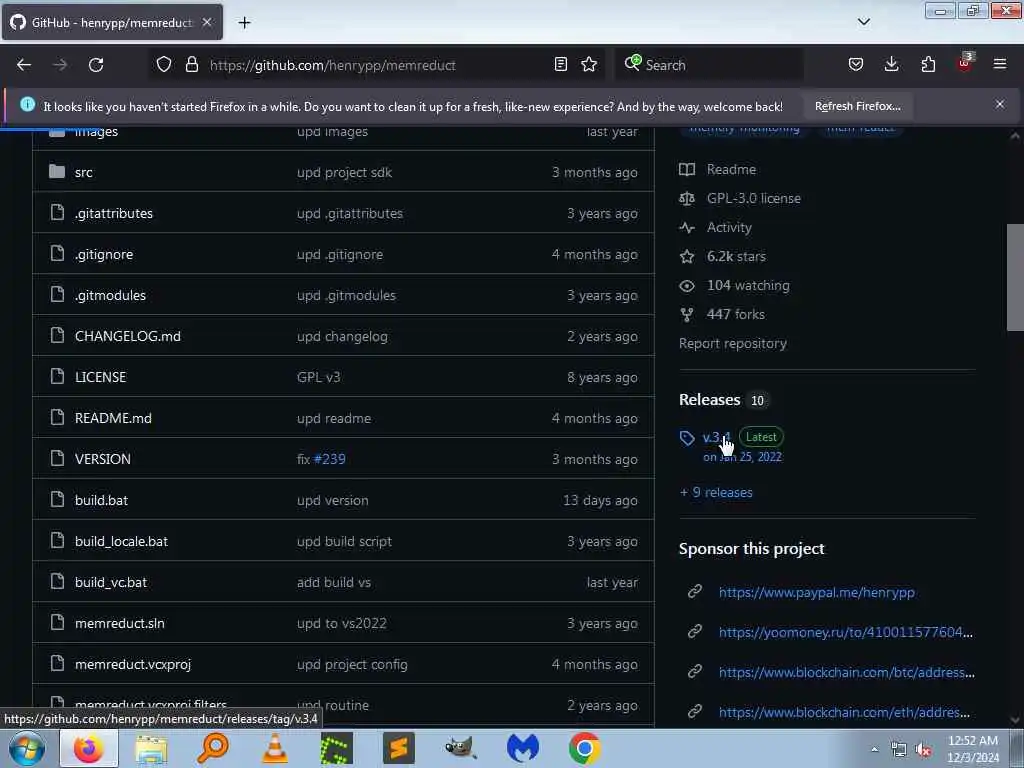Open blockchain.com btc address link
The width and height of the screenshot is (1024, 768).
coord(846,672)
